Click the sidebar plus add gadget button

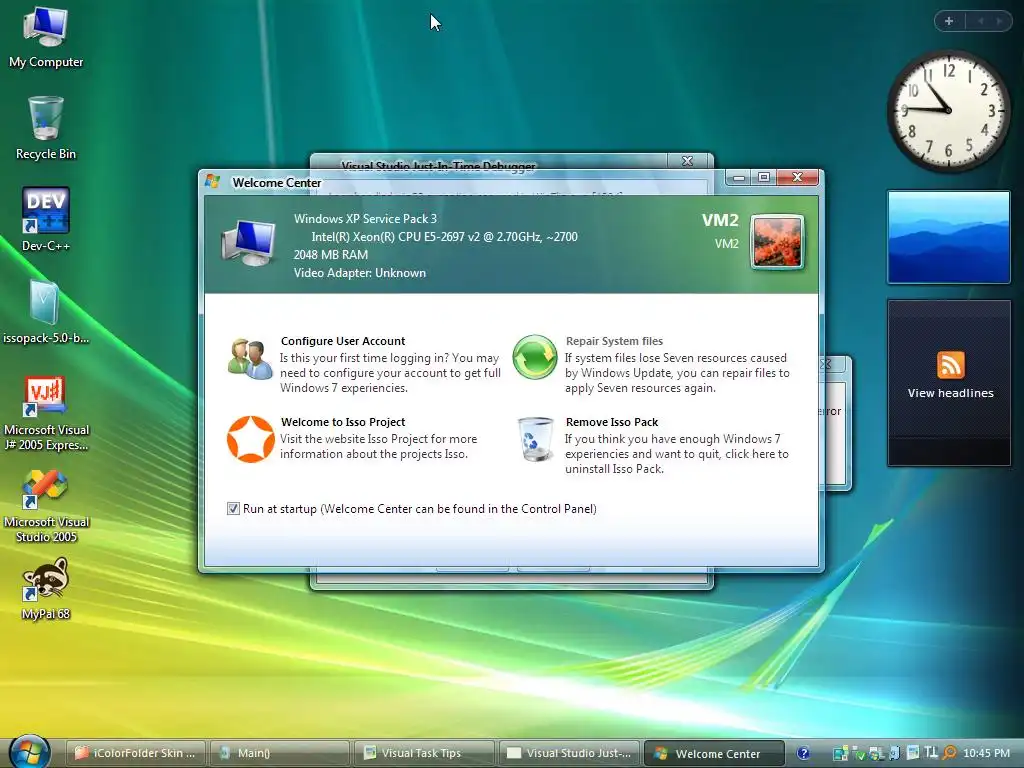[x=949, y=21]
